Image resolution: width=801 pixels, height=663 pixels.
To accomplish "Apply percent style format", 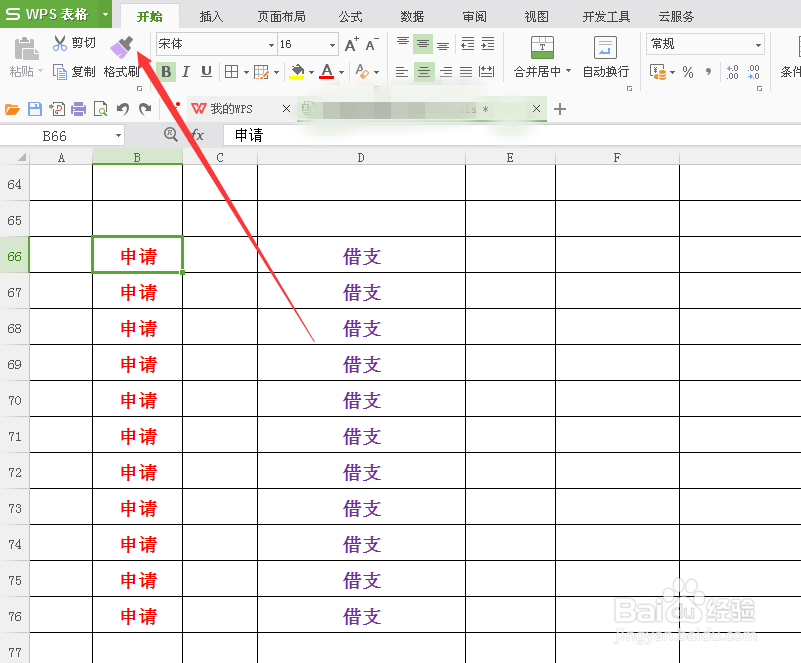I will pos(688,73).
